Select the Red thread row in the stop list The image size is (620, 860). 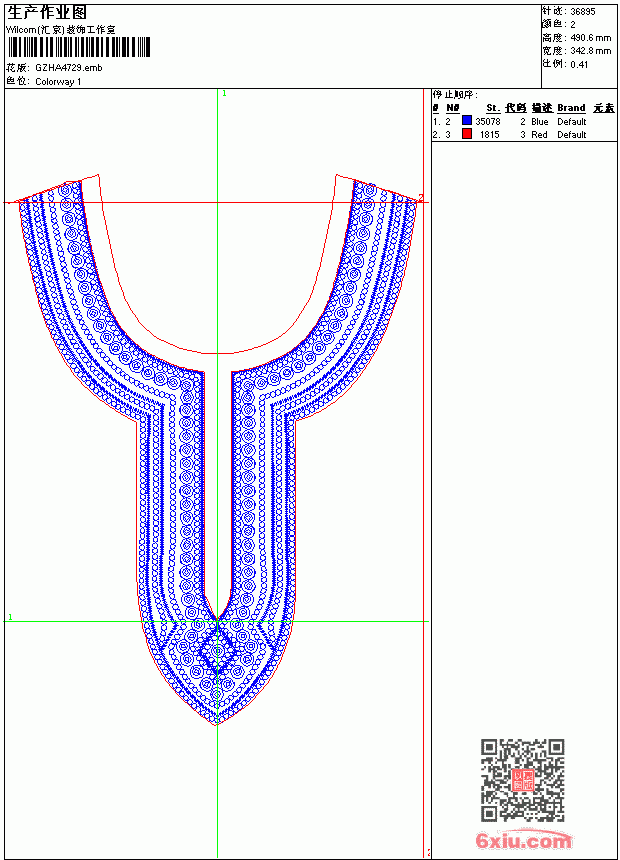click(x=523, y=134)
